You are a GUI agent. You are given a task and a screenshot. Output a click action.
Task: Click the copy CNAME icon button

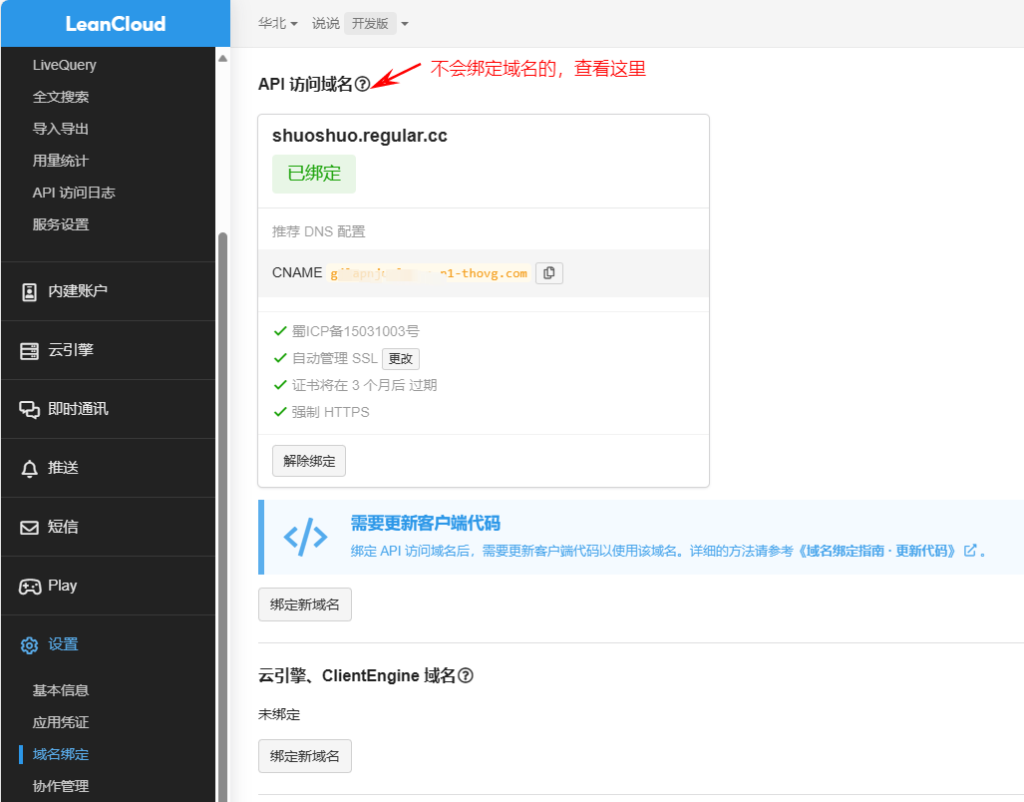tap(549, 273)
